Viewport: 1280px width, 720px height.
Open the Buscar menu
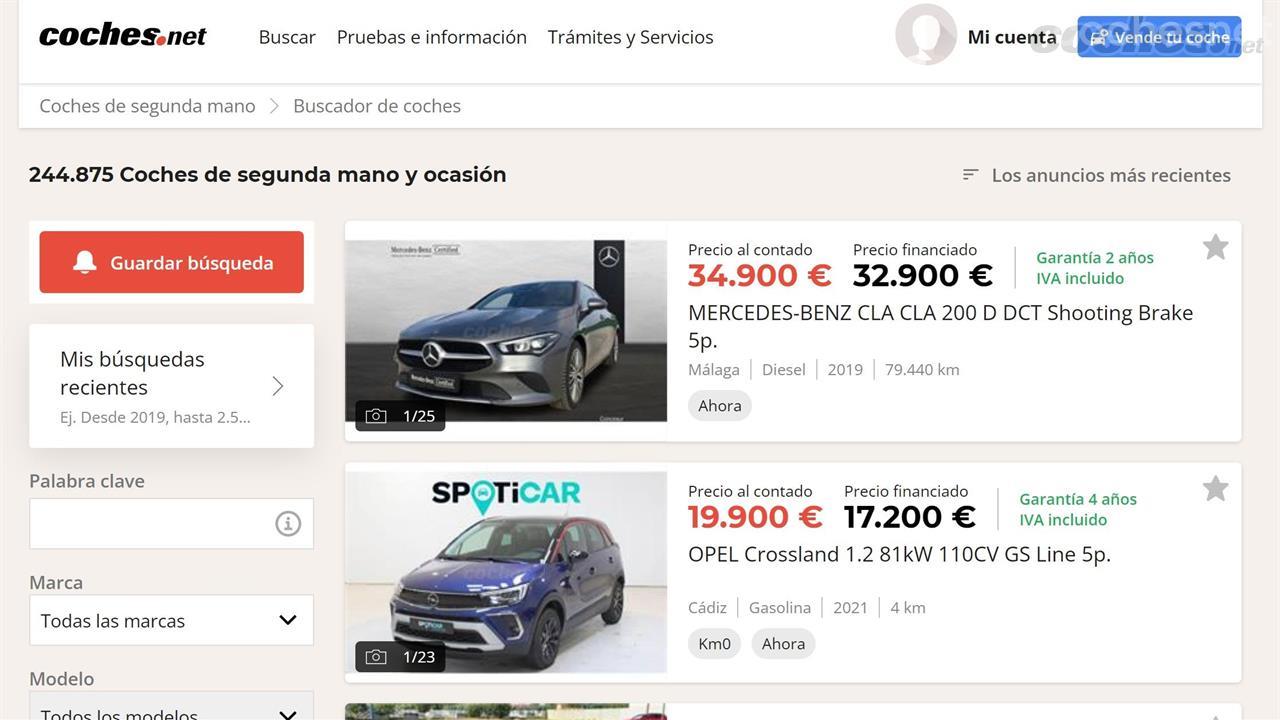tap(286, 36)
